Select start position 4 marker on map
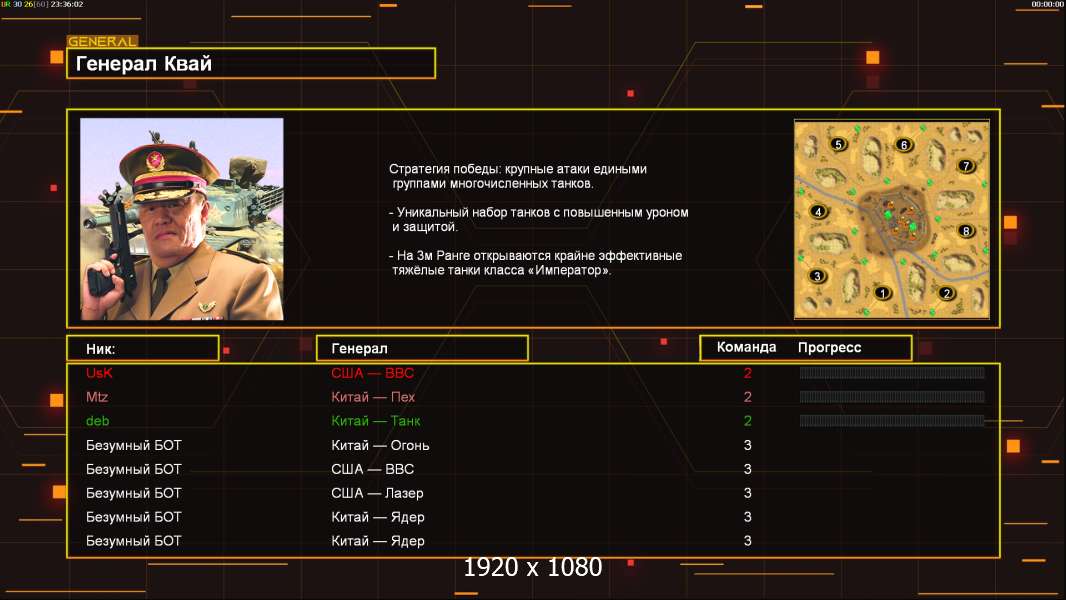This screenshot has width=1066, height=600. point(819,211)
